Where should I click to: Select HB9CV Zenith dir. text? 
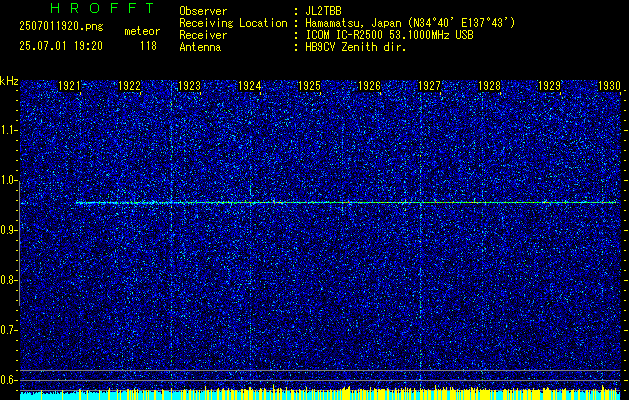[x=355, y=47]
